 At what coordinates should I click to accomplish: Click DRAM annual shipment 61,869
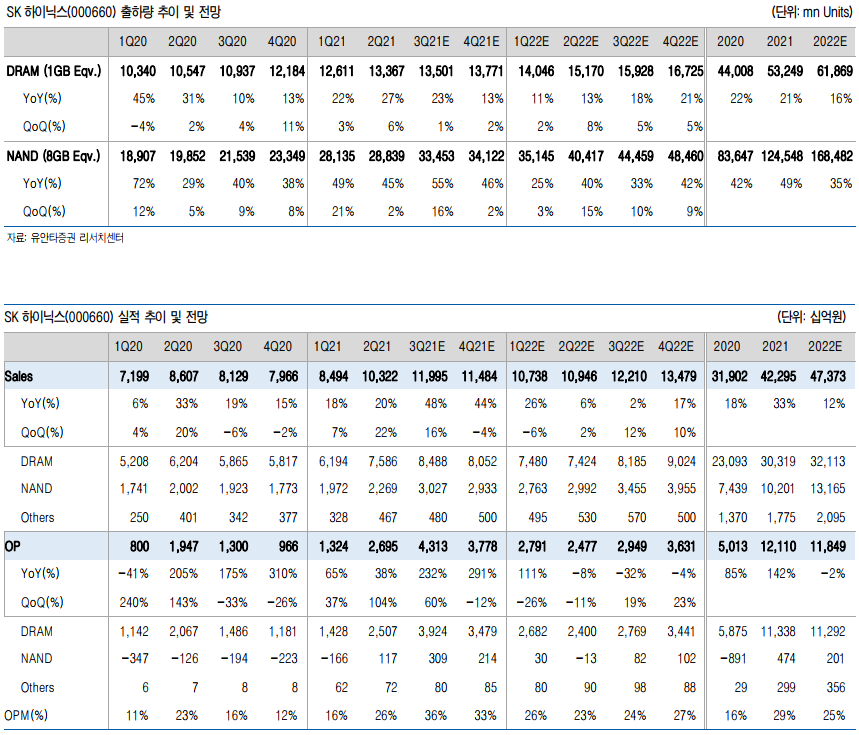tap(834, 71)
